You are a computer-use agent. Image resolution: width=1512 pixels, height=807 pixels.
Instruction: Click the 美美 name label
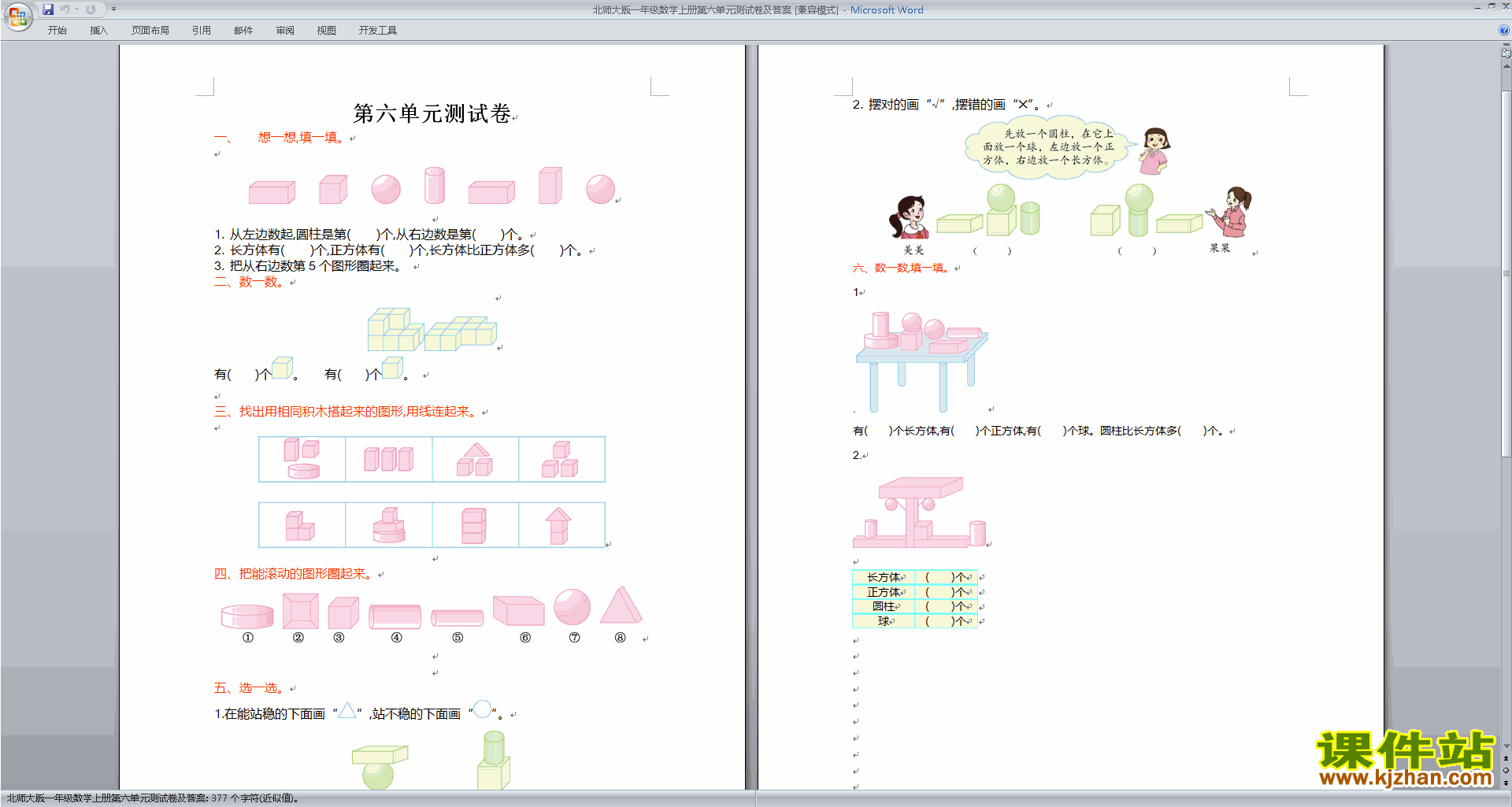tap(913, 250)
